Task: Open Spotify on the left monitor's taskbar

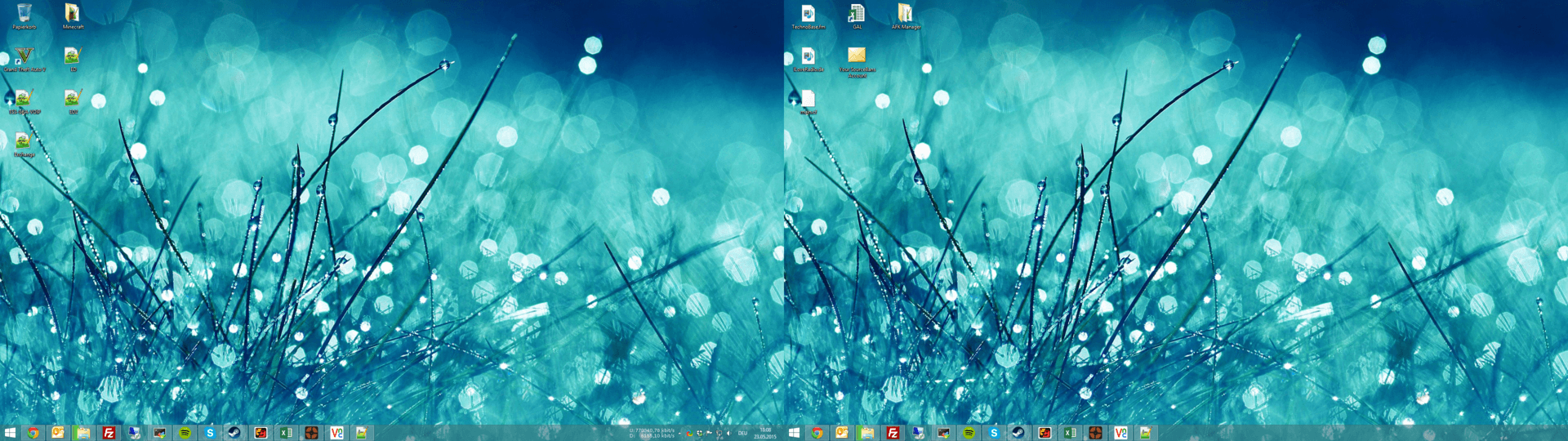Action: pos(185,433)
